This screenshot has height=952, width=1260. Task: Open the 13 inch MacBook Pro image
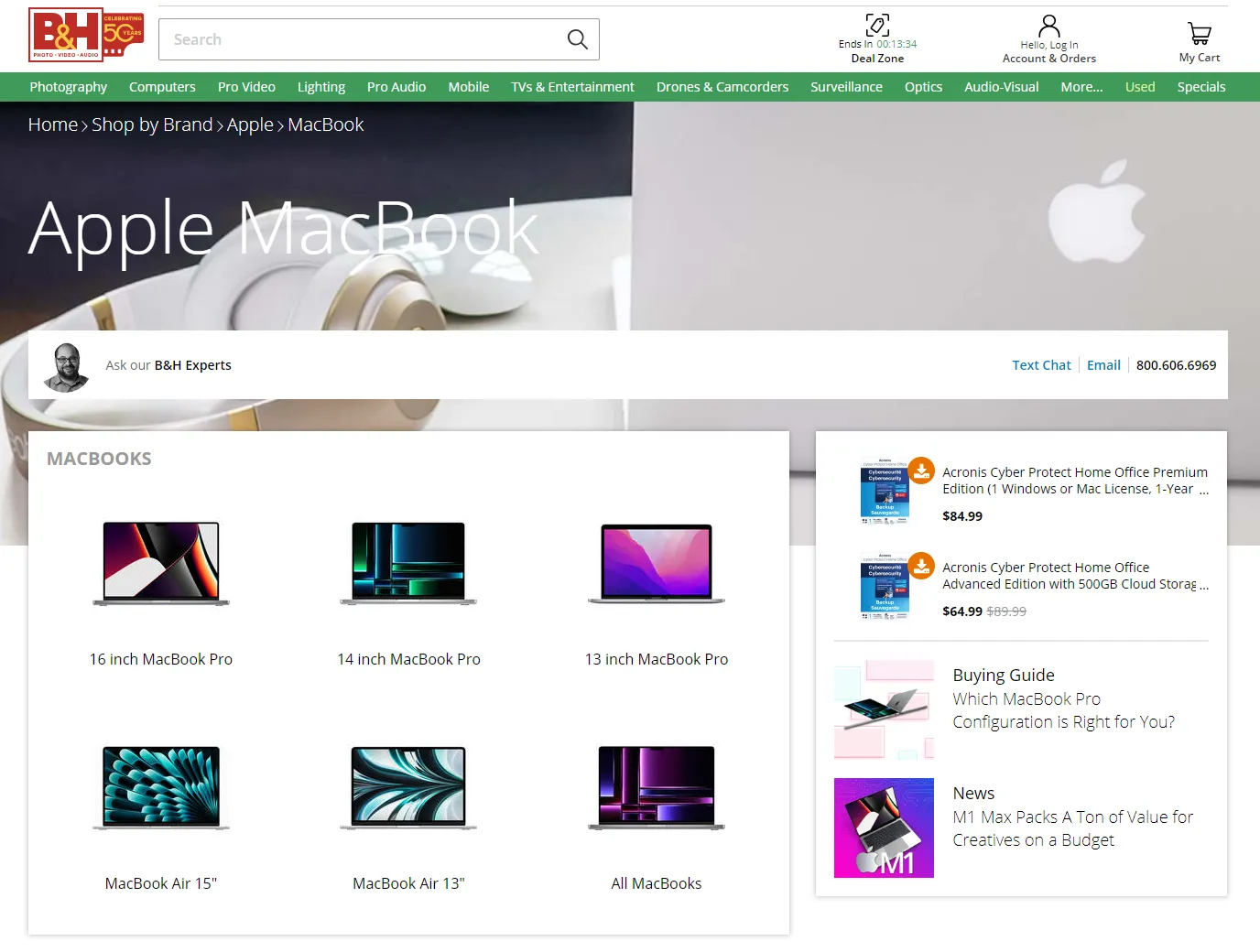[x=657, y=564]
